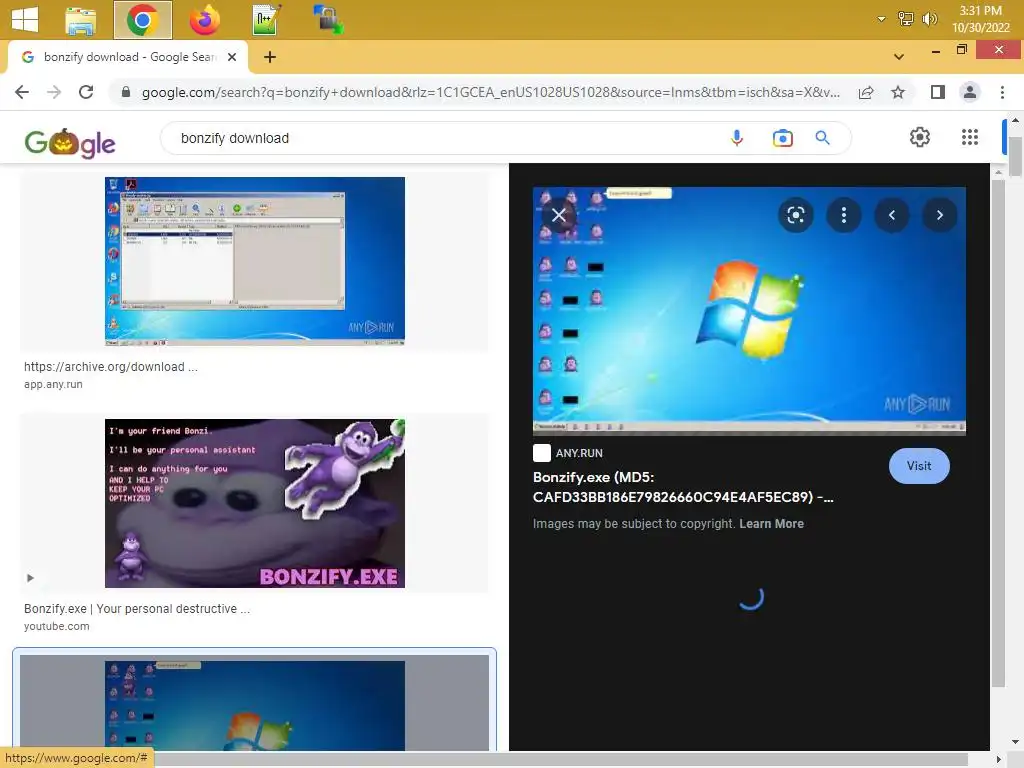Go back to the previous page

click(22, 92)
